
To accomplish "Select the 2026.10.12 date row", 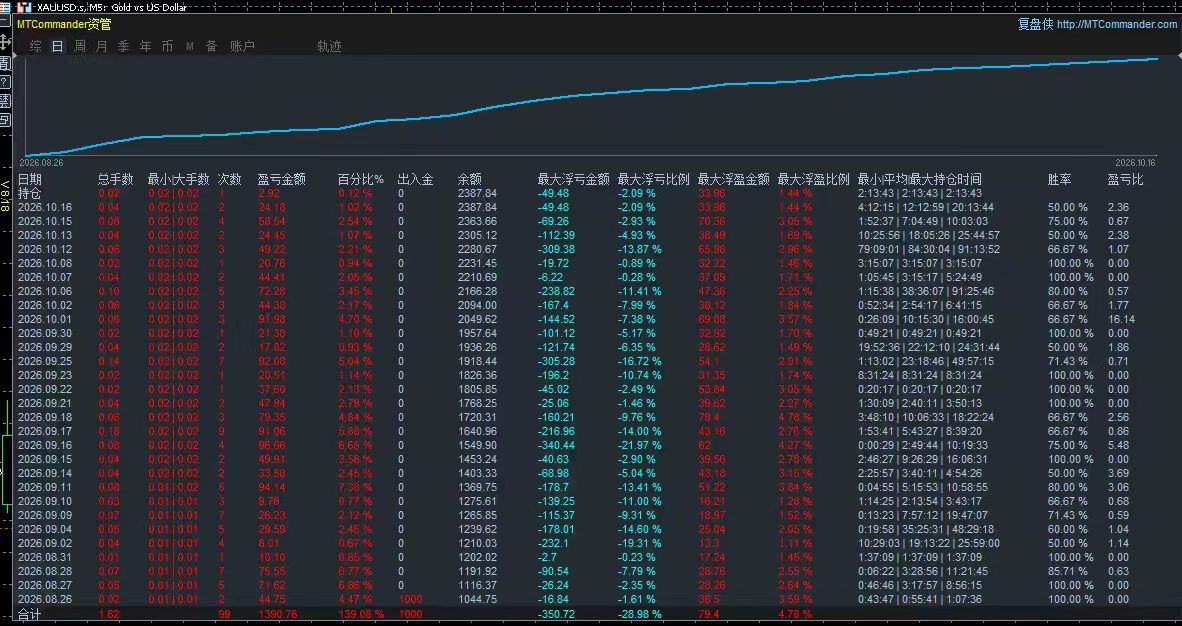I will point(45,249).
